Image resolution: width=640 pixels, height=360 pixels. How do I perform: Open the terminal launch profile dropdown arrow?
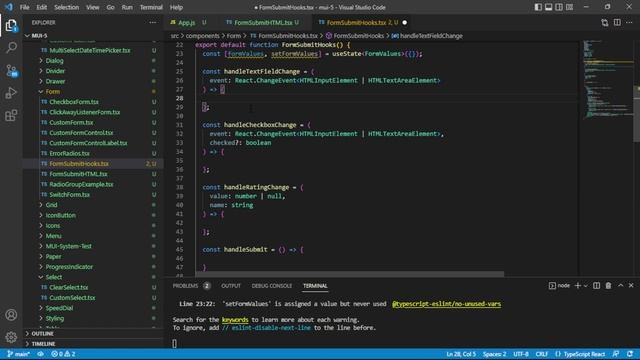click(x=586, y=286)
